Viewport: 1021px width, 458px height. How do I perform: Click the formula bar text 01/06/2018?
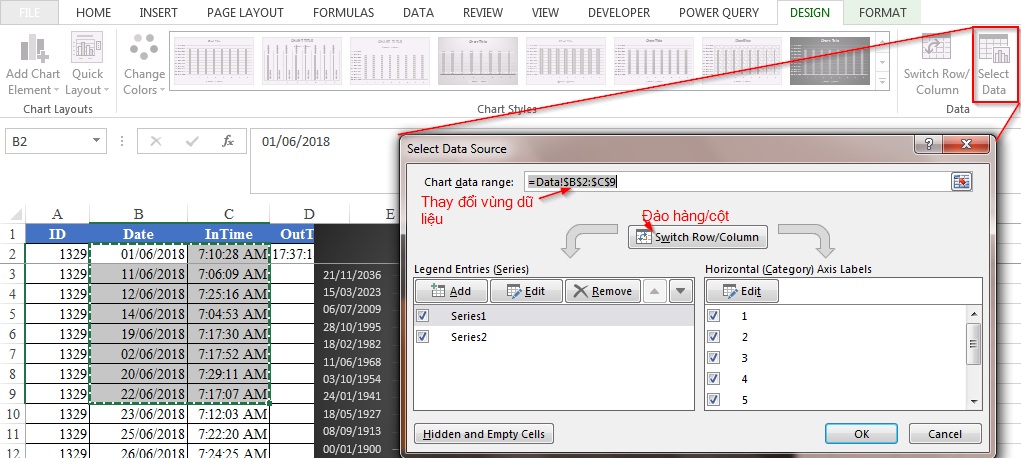[296, 141]
